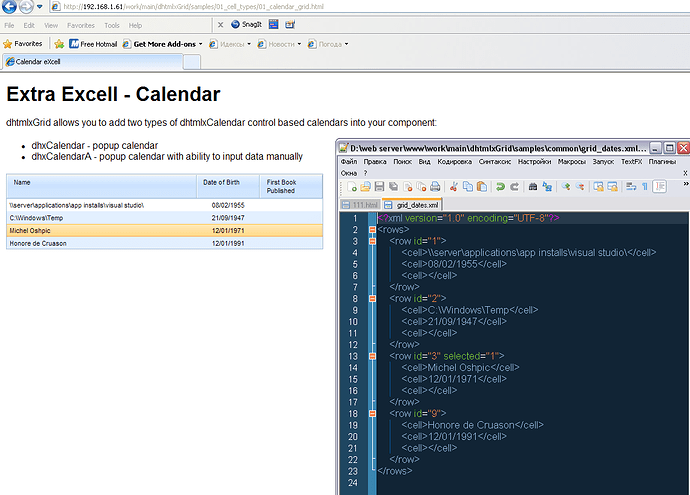This screenshot has width=690, height=495.
Task: Click the New file icon in Notepad++
Action: click(x=351, y=186)
